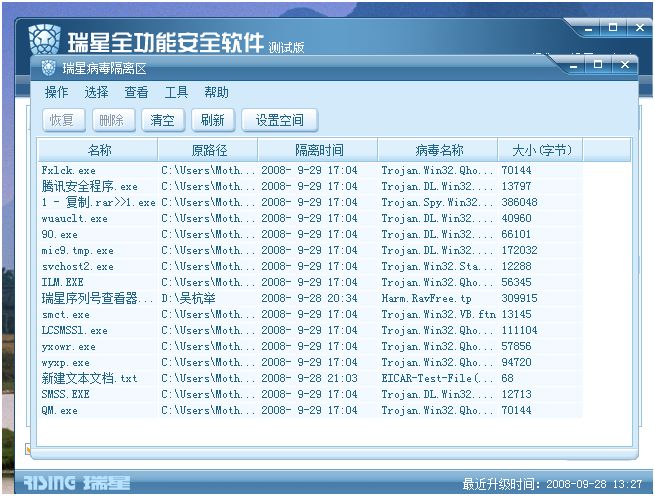The height and width of the screenshot is (496, 655).
Task: Click the D:\吴杭举 path cell
Action: [x=188, y=298]
